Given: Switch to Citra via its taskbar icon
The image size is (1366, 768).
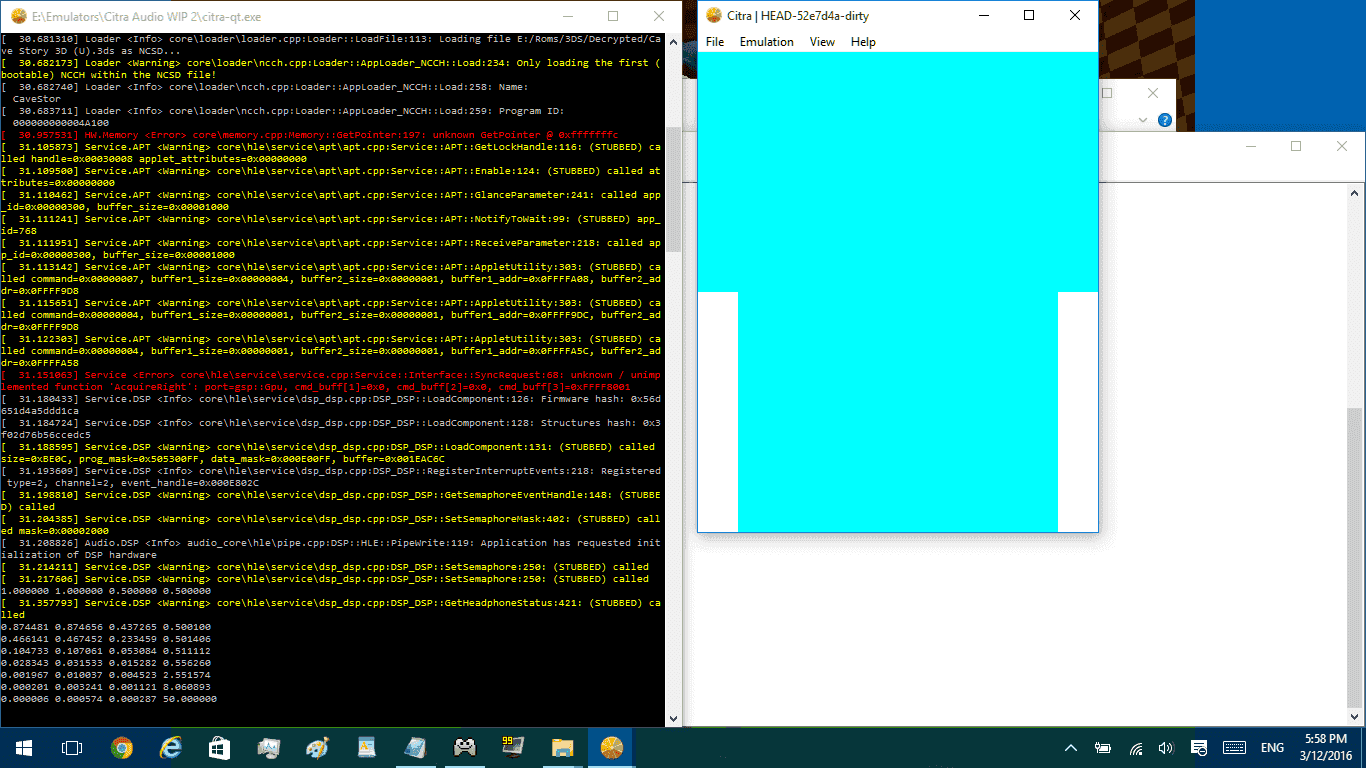Looking at the screenshot, I should tap(612, 748).
